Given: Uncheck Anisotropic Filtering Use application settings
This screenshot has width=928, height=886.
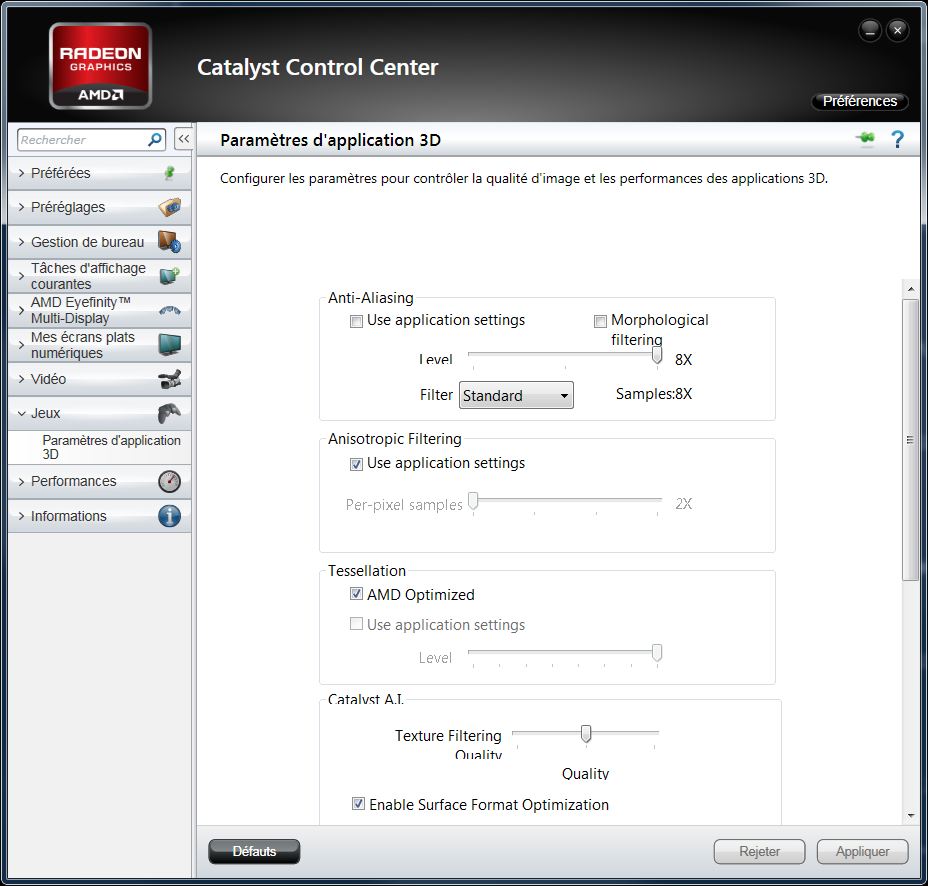Looking at the screenshot, I should (x=356, y=464).
